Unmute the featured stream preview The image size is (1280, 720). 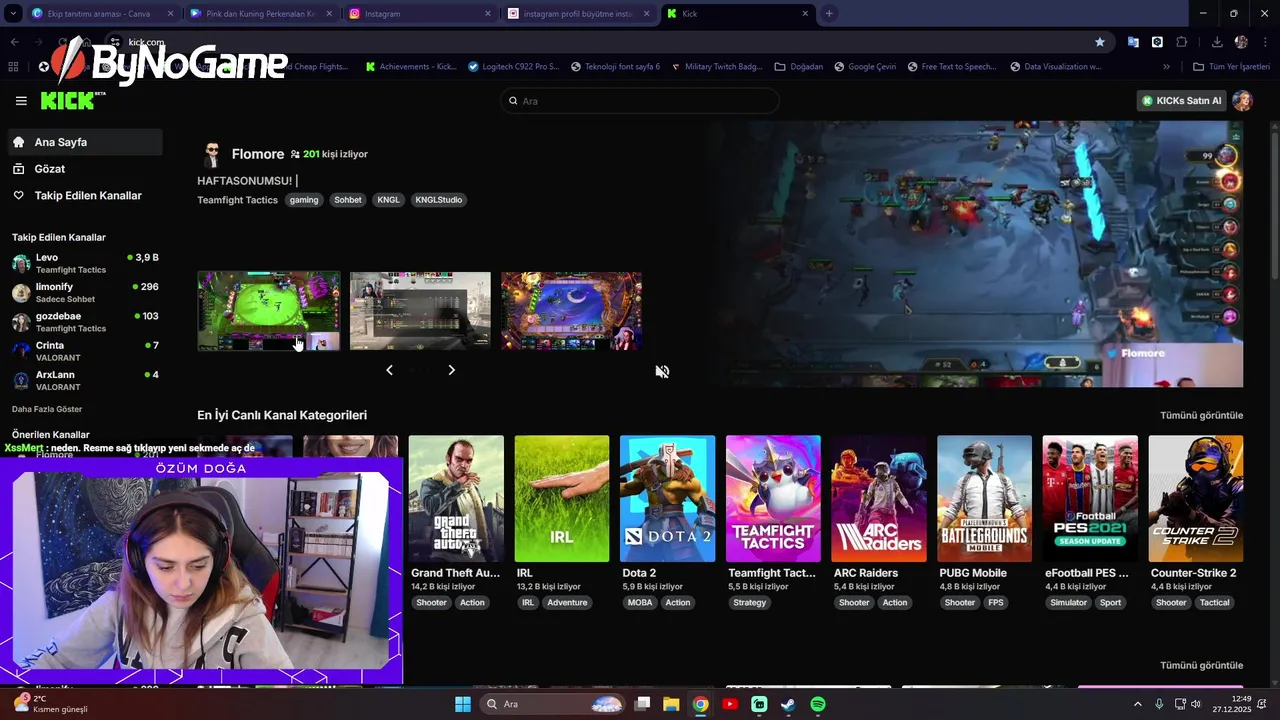coord(662,371)
